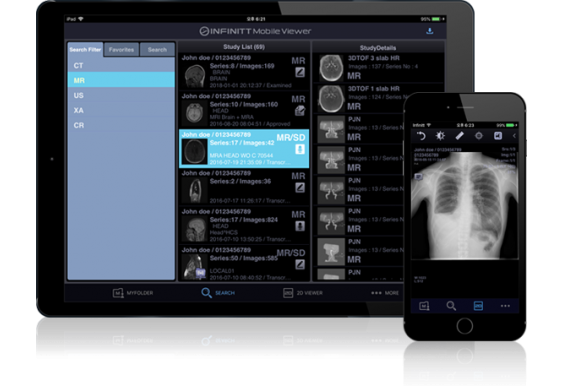The width and height of the screenshot is (564, 386).
Task: Open LOCAL01 study thumbnail
Action: [195, 267]
